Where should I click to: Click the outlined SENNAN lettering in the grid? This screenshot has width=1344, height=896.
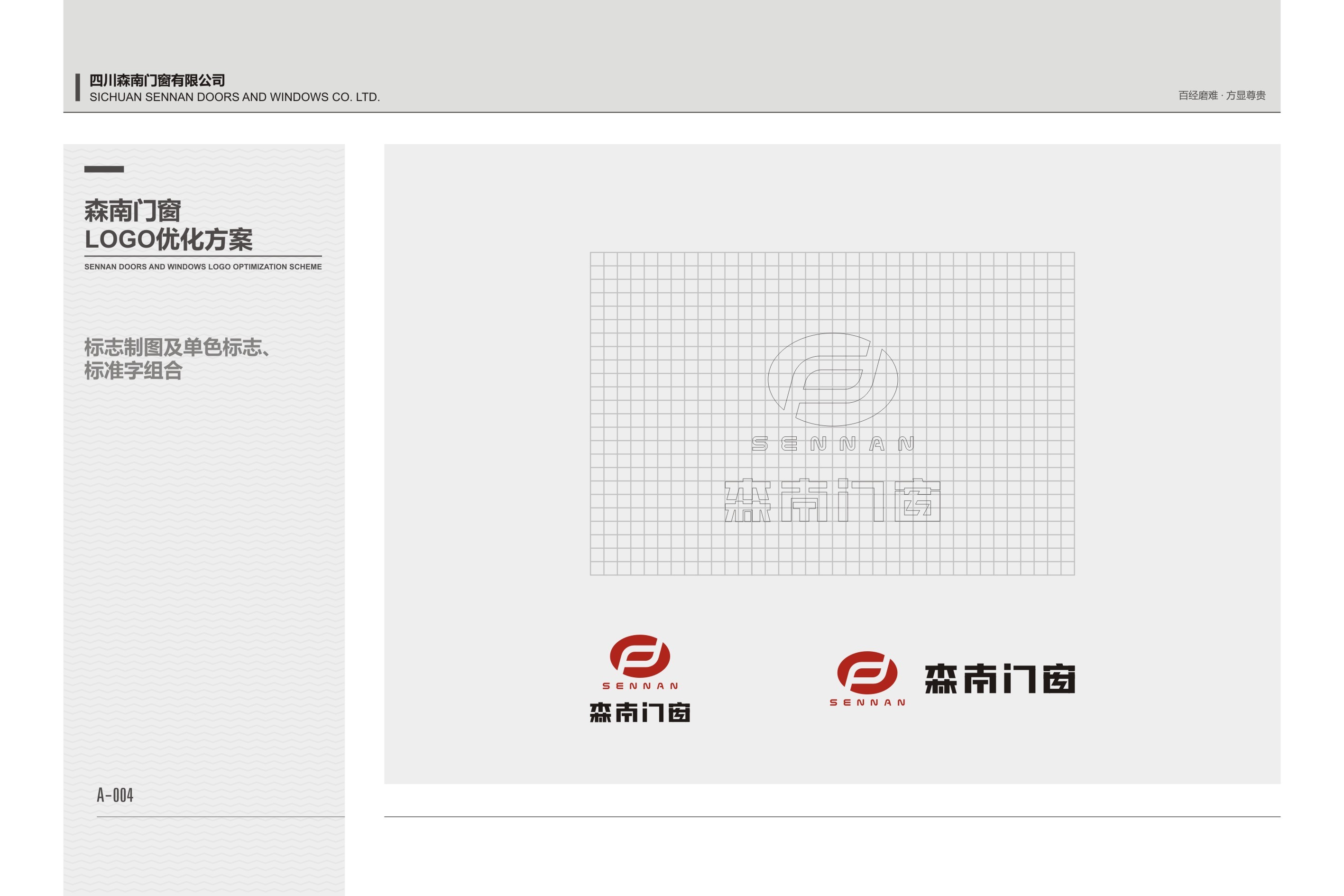pyautogui.click(x=832, y=443)
